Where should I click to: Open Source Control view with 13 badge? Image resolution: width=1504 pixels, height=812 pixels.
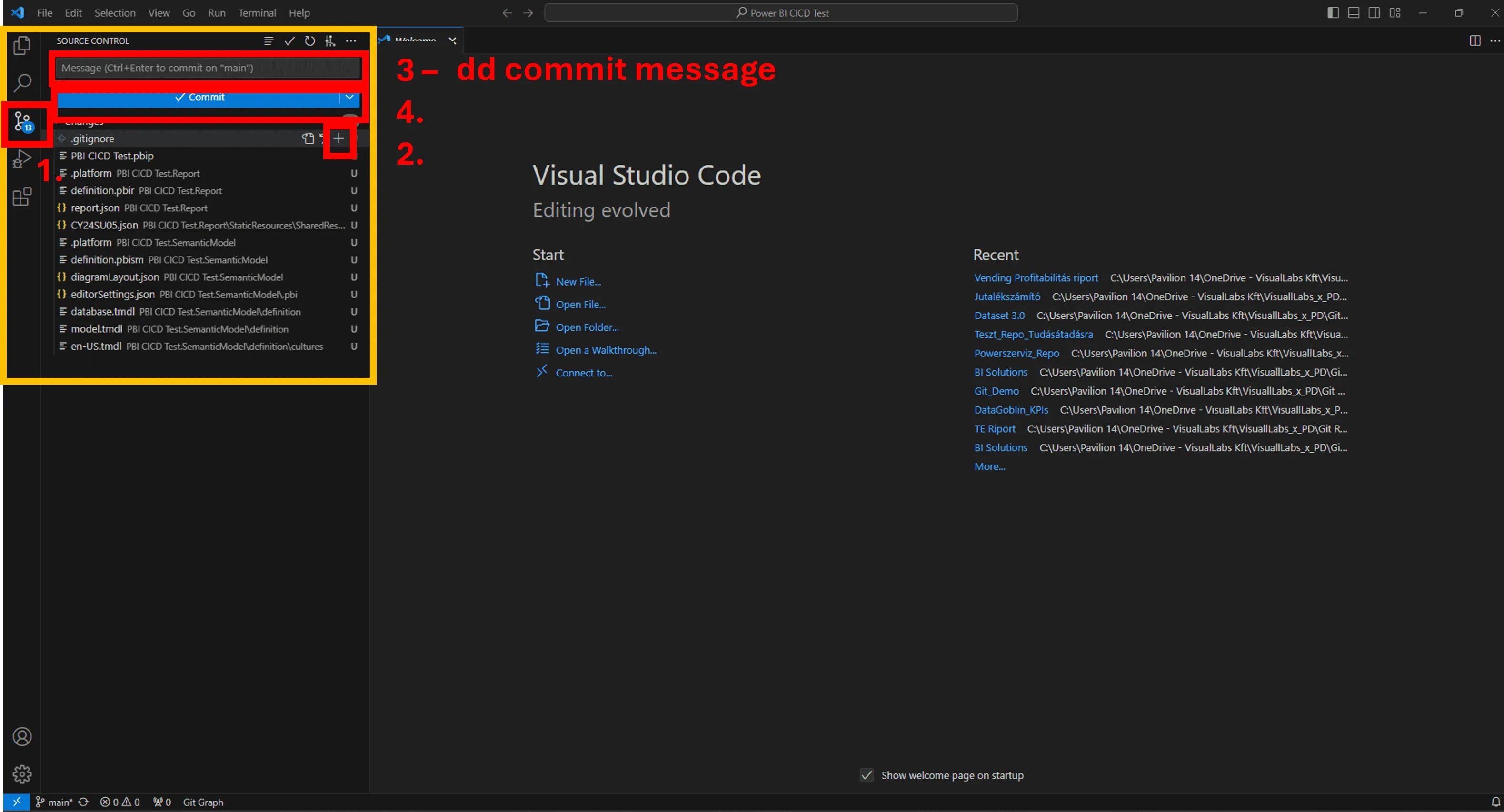23,122
